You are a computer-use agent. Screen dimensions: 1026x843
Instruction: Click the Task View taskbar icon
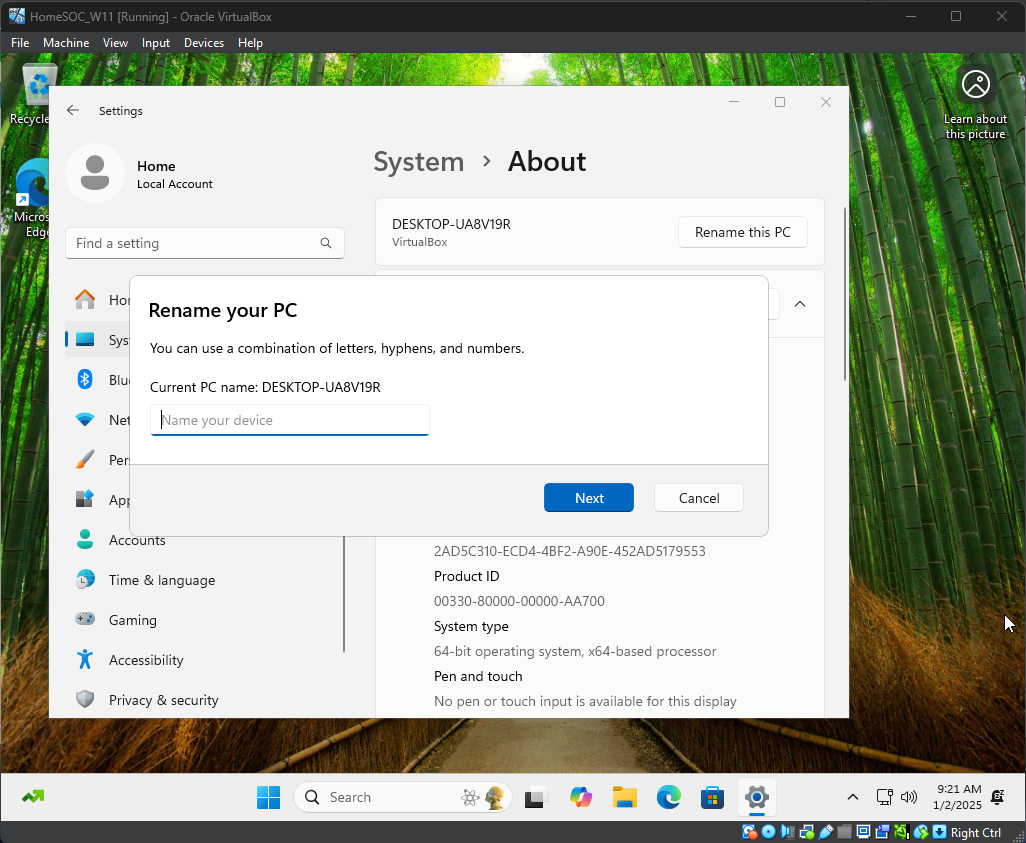[537, 797]
